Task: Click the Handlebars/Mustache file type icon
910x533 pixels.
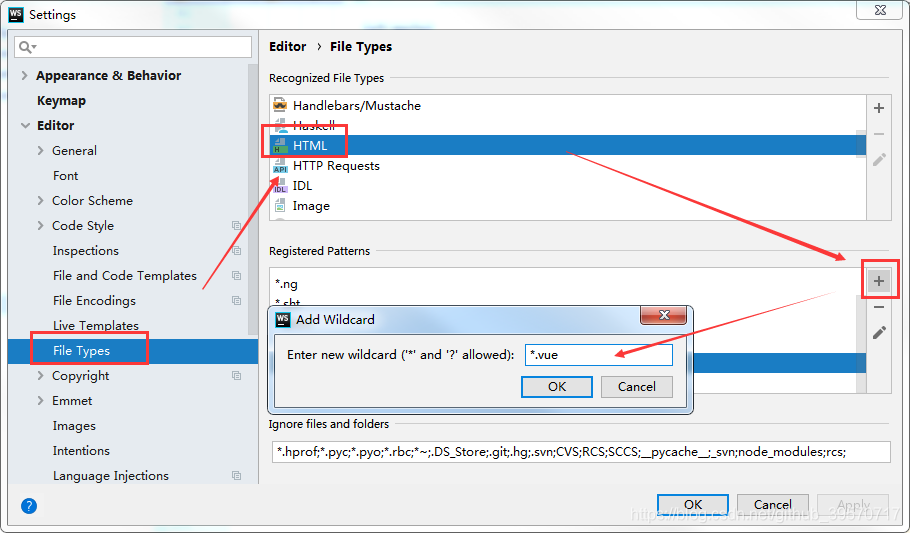Action: 280,105
